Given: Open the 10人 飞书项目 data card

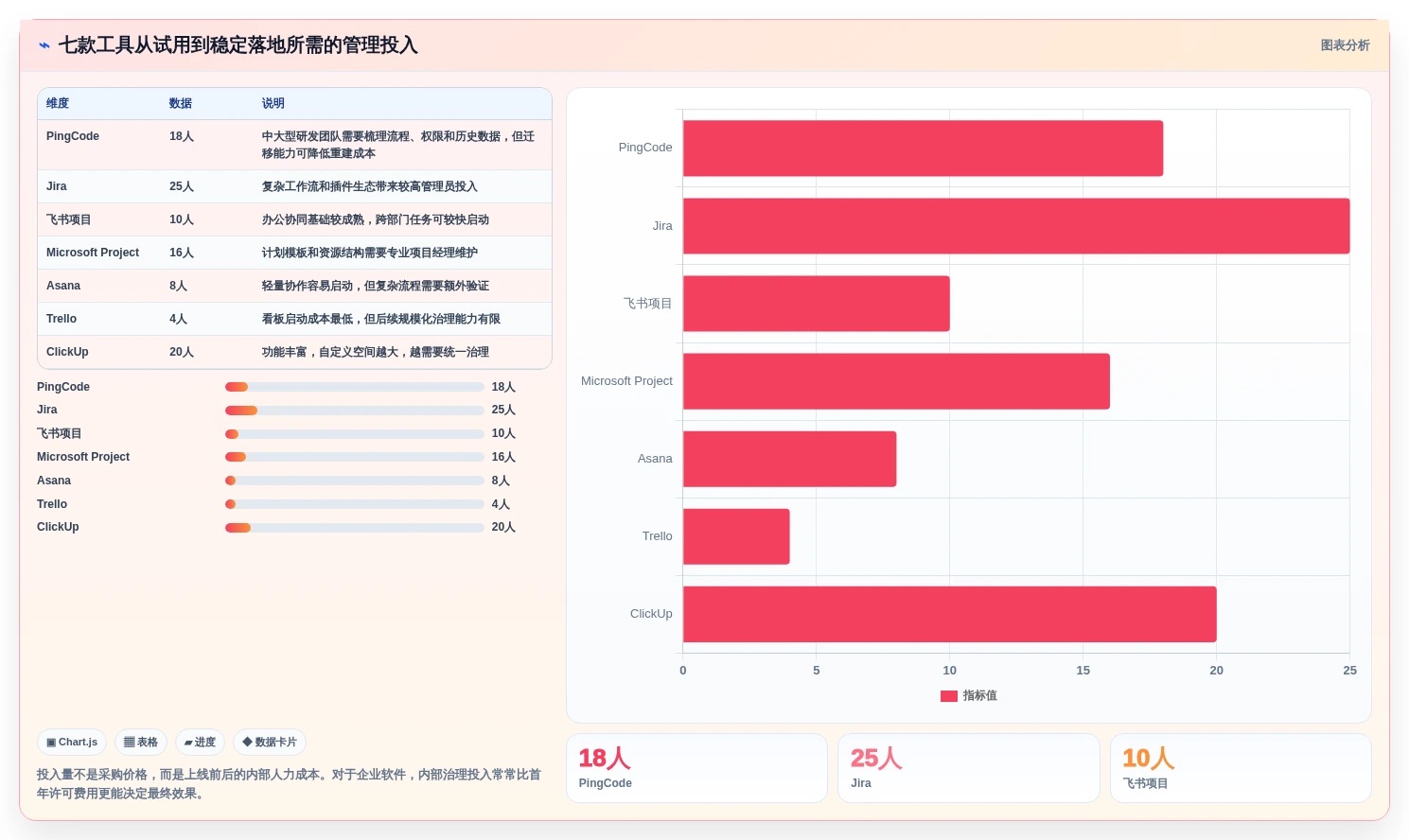Looking at the screenshot, I should 1241,768.
